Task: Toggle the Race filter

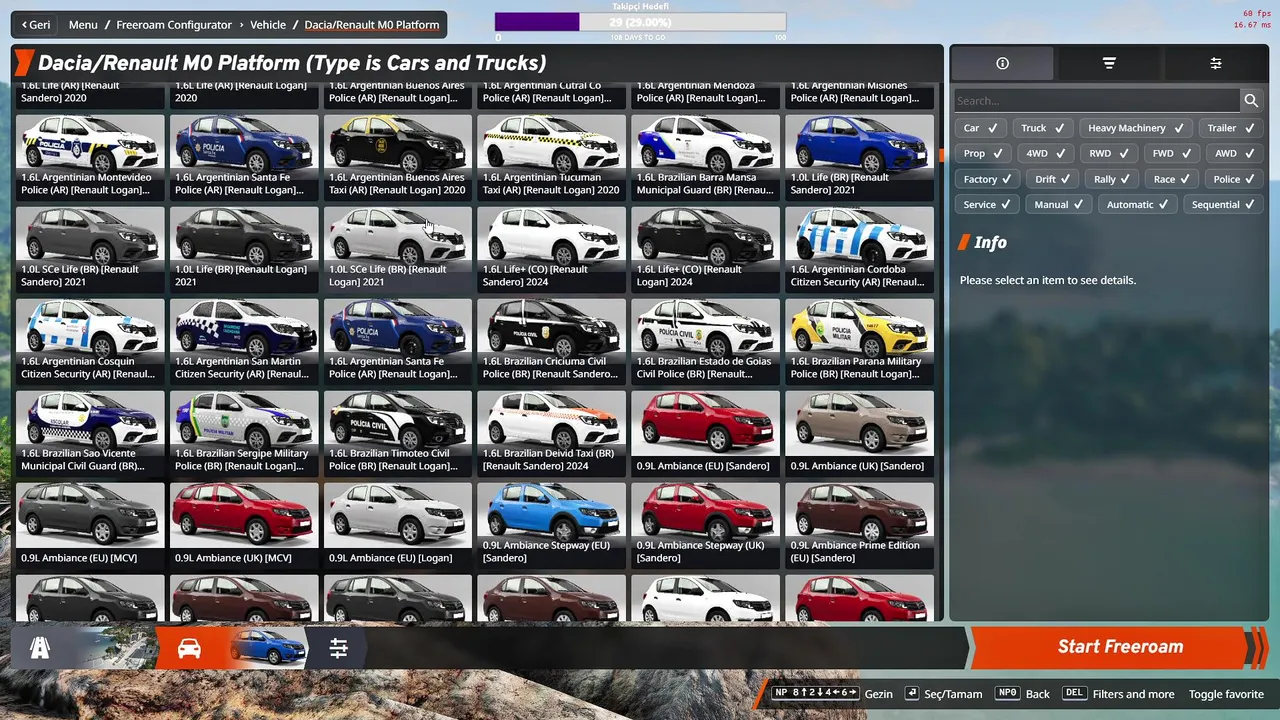Action: tap(1173, 179)
